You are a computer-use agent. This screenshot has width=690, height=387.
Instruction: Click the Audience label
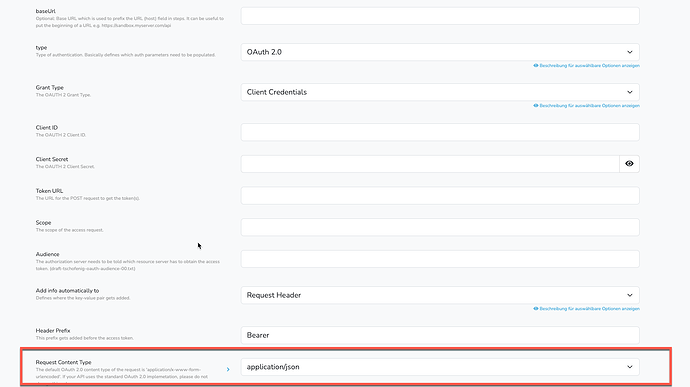pos(48,254)
